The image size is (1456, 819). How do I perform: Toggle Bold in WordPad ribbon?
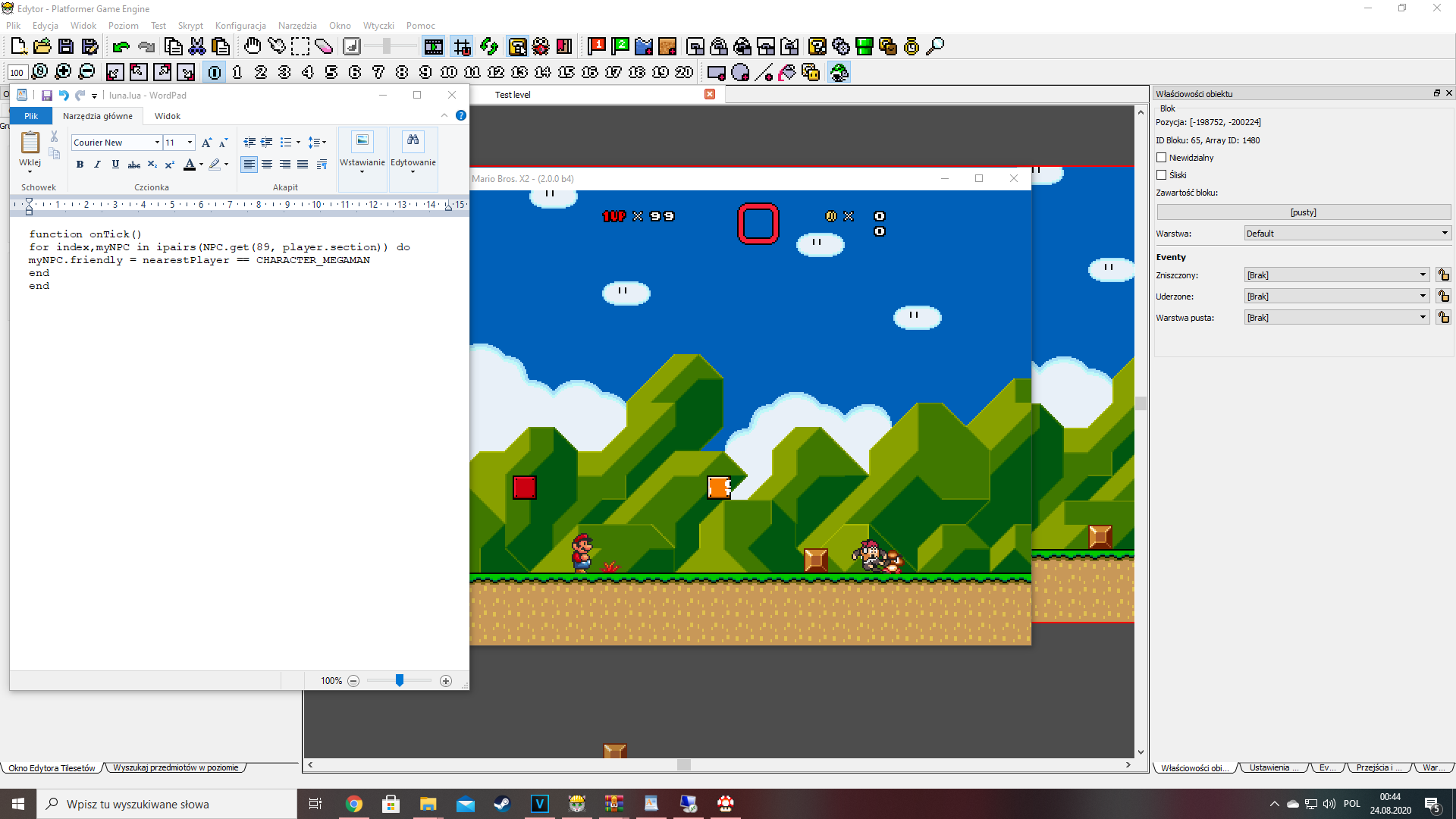(80, 165)
